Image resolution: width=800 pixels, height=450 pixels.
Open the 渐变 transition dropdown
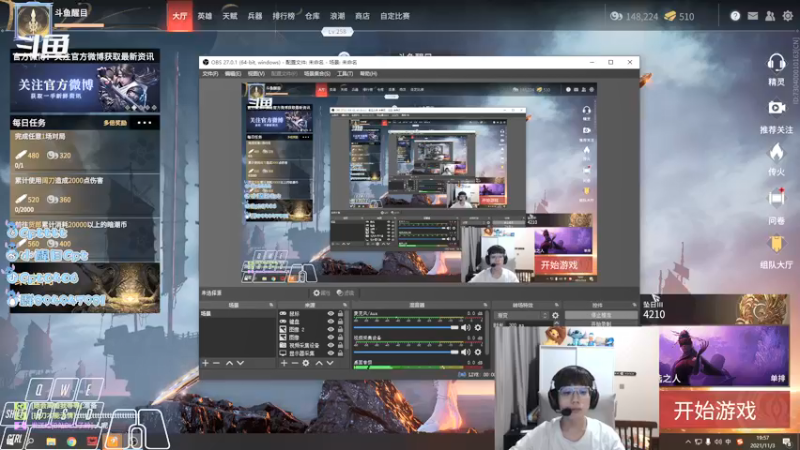pos(521,316)
